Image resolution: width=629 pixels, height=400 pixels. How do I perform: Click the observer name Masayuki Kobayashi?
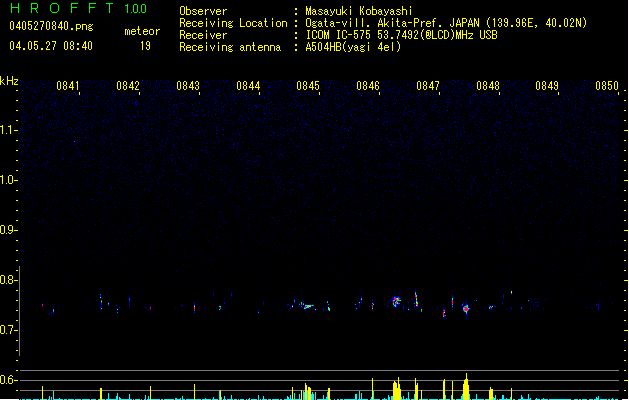[x=359, y=11]
